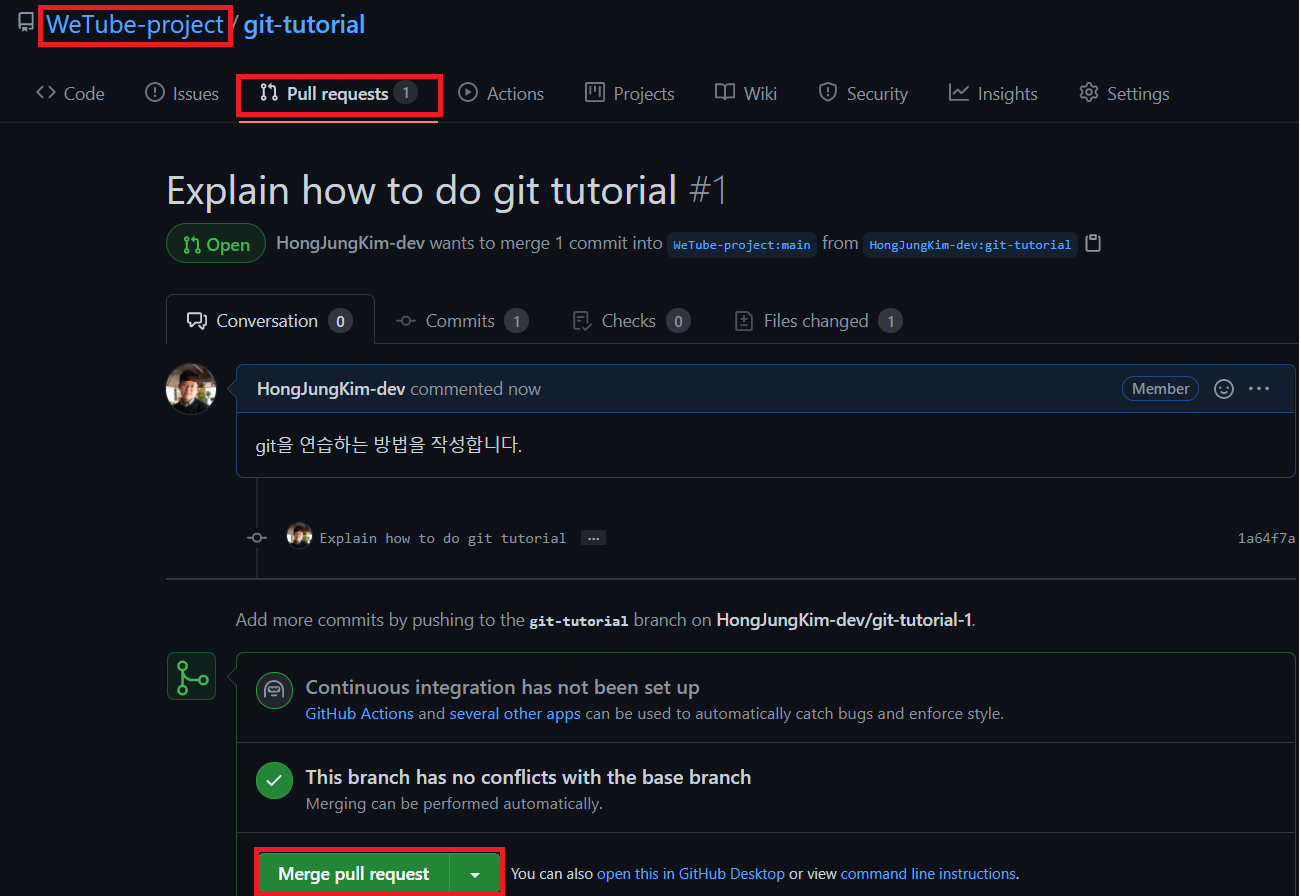Open Security via the shield icon

tap(828, 92)
